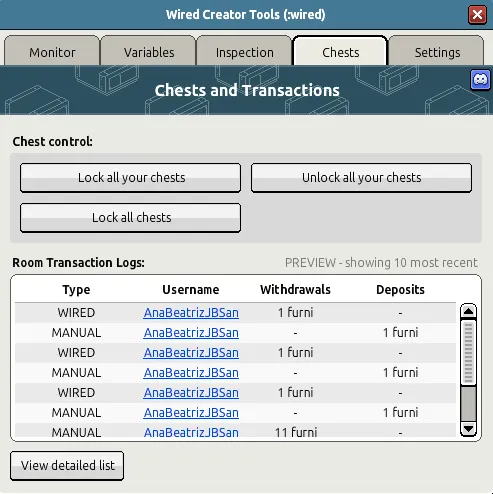Open AnaBeatrizJBSan link in third MANUAL row
The image size is (493, 494).
[x=191, y=413]
